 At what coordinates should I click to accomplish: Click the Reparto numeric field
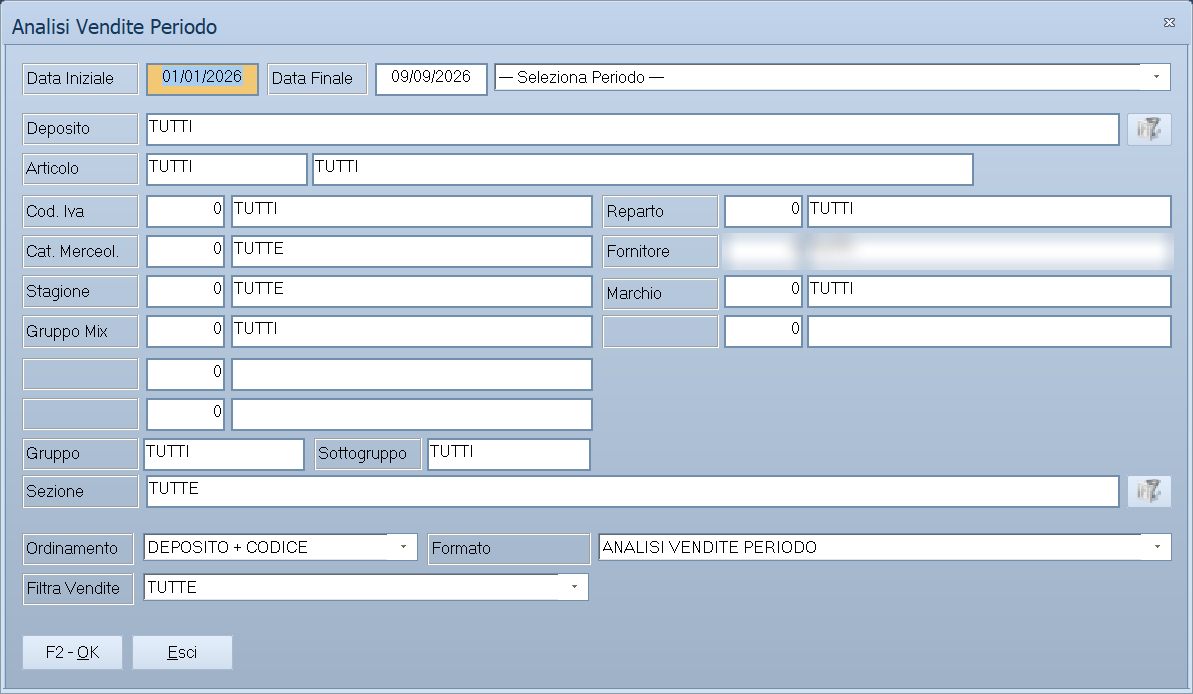click(x=763, y=212)
